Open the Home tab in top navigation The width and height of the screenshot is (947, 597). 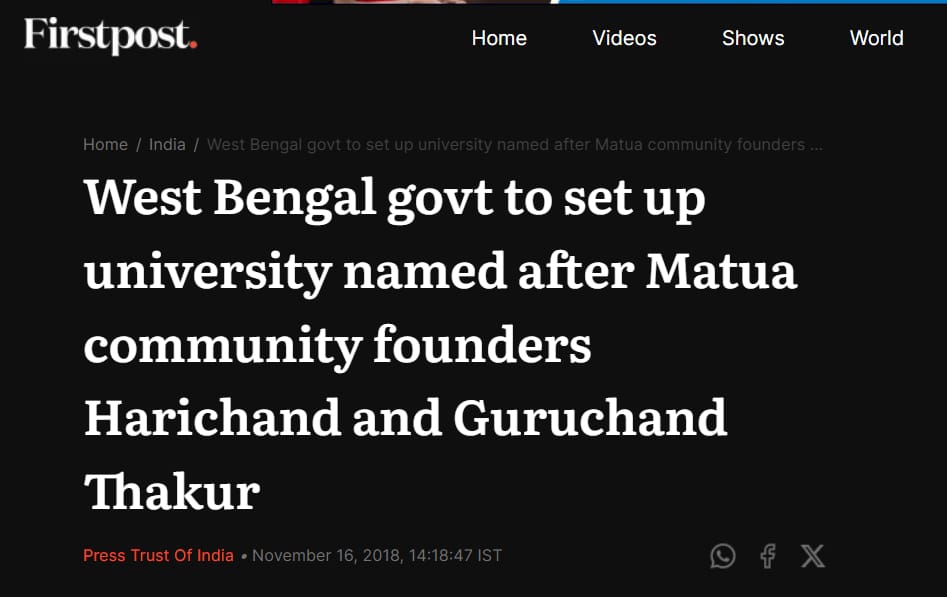(499, 38)
